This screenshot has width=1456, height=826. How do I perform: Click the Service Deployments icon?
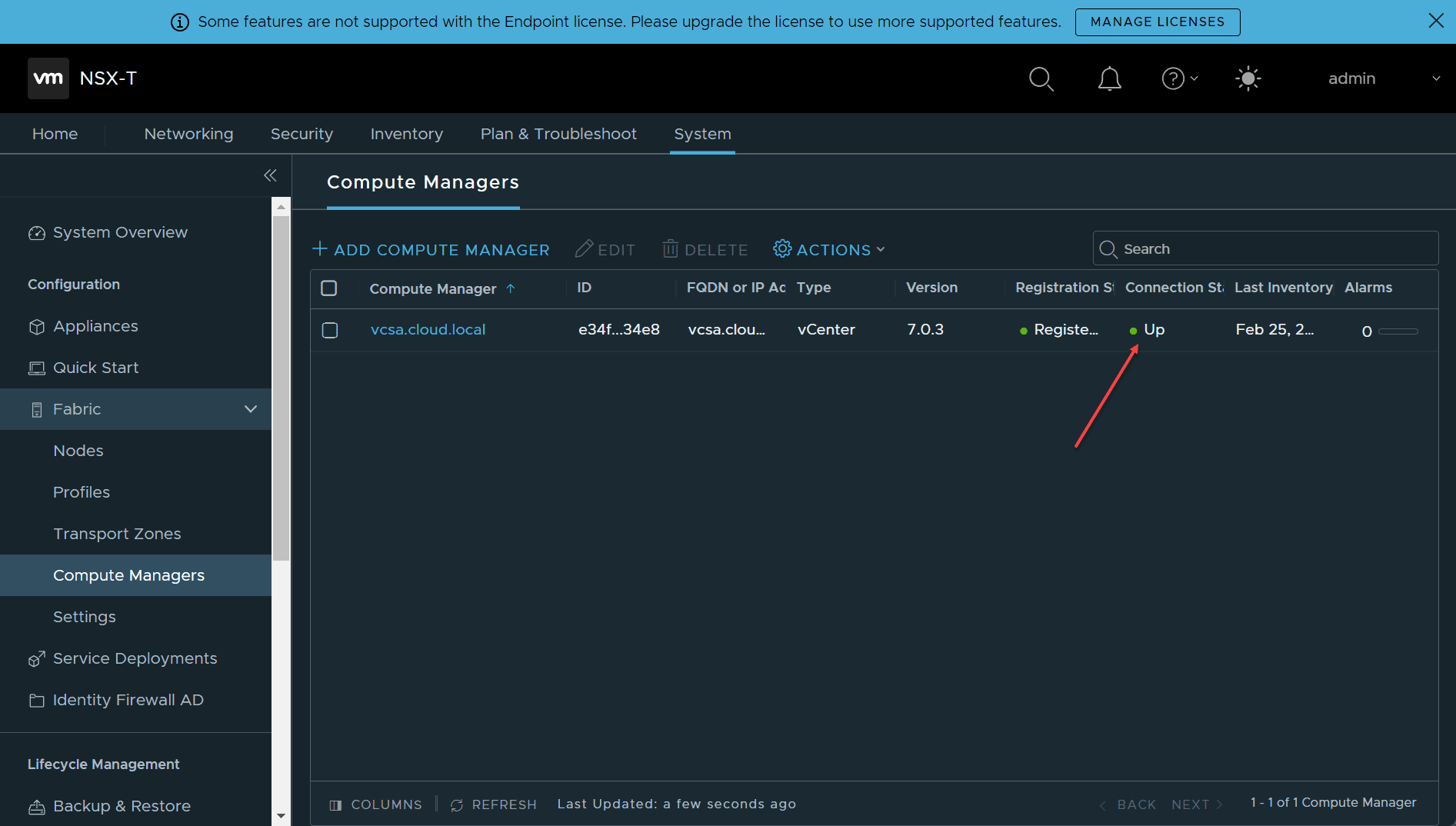coord(36,658)
